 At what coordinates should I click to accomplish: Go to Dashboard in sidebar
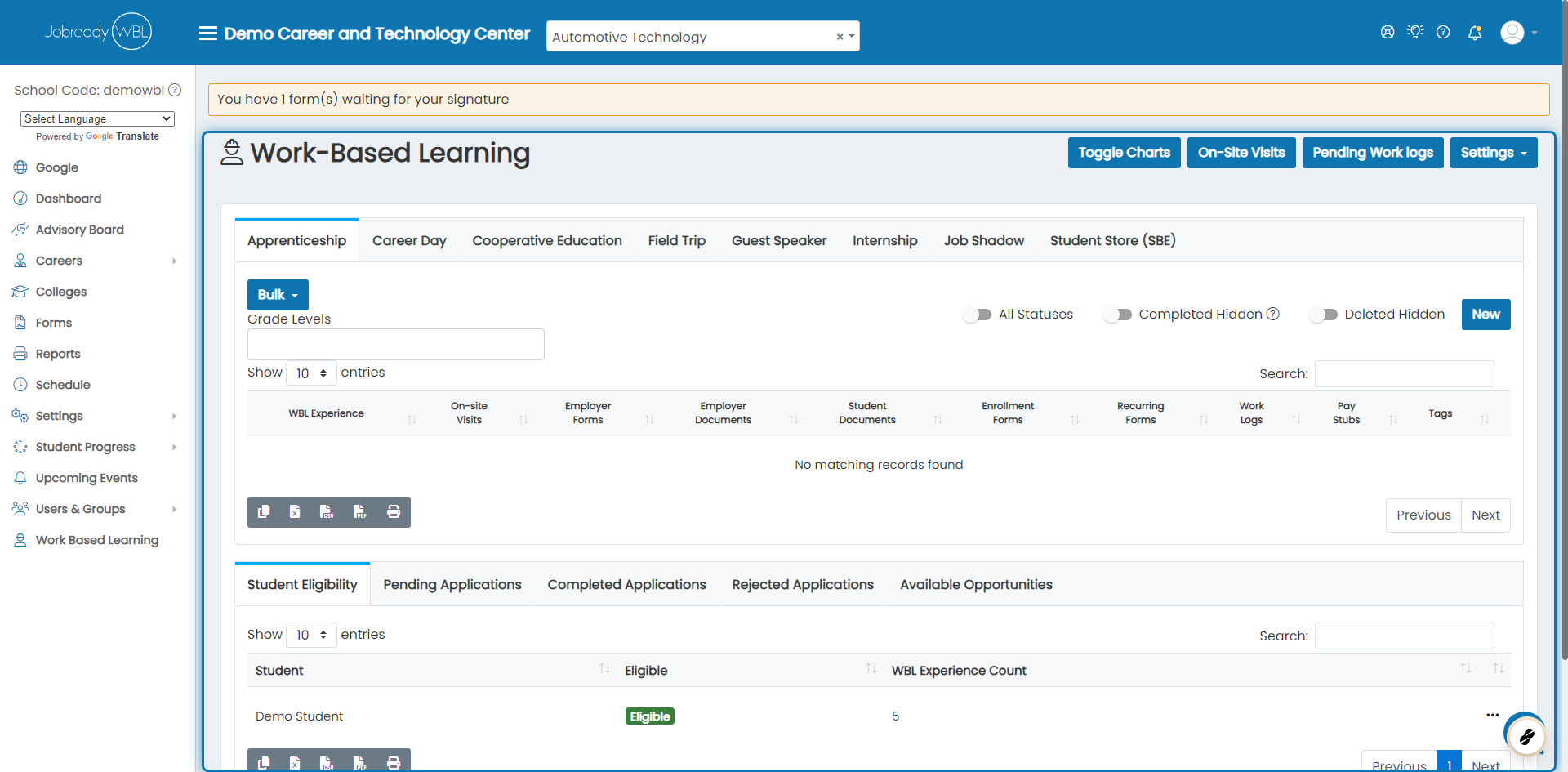pyautogui.click(x=69, y=199)
